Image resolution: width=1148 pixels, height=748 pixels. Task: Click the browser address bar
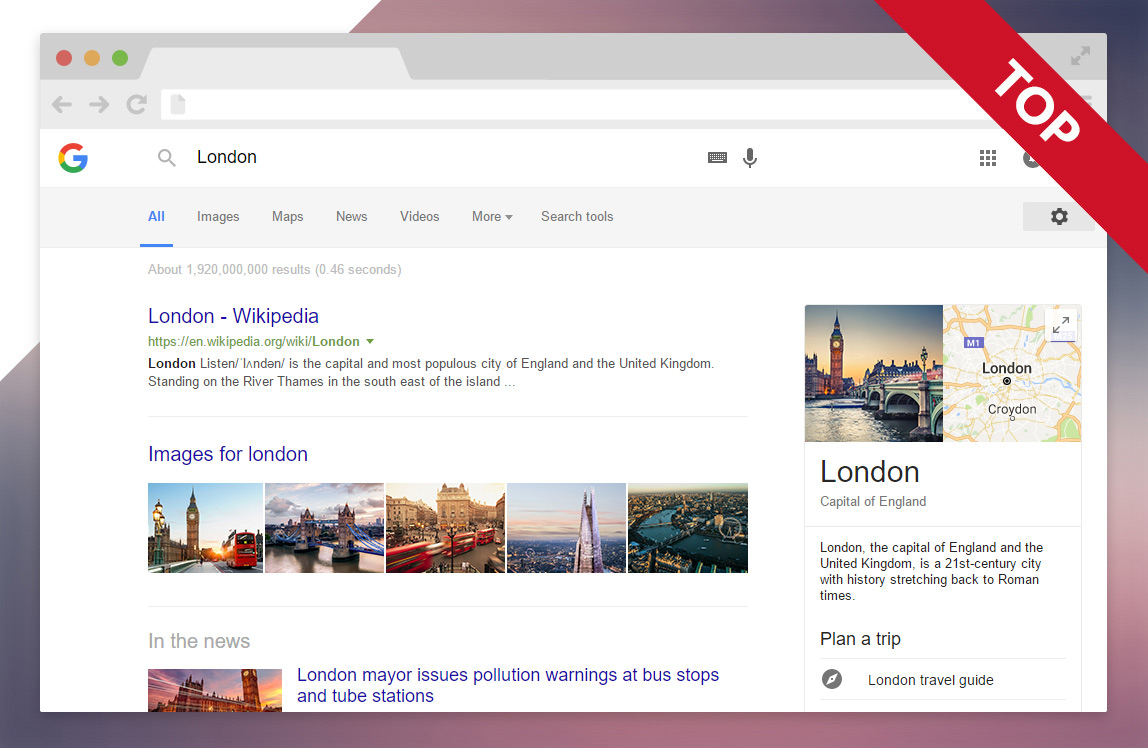click(x=571, y=105)
